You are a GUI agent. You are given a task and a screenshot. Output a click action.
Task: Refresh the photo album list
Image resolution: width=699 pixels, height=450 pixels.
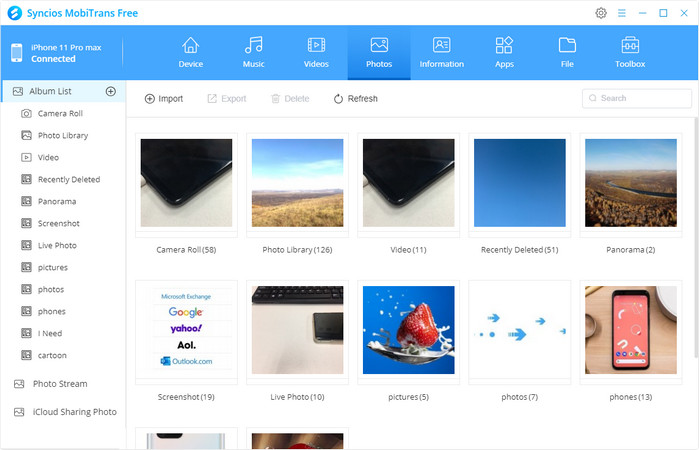tap(355, 99)
